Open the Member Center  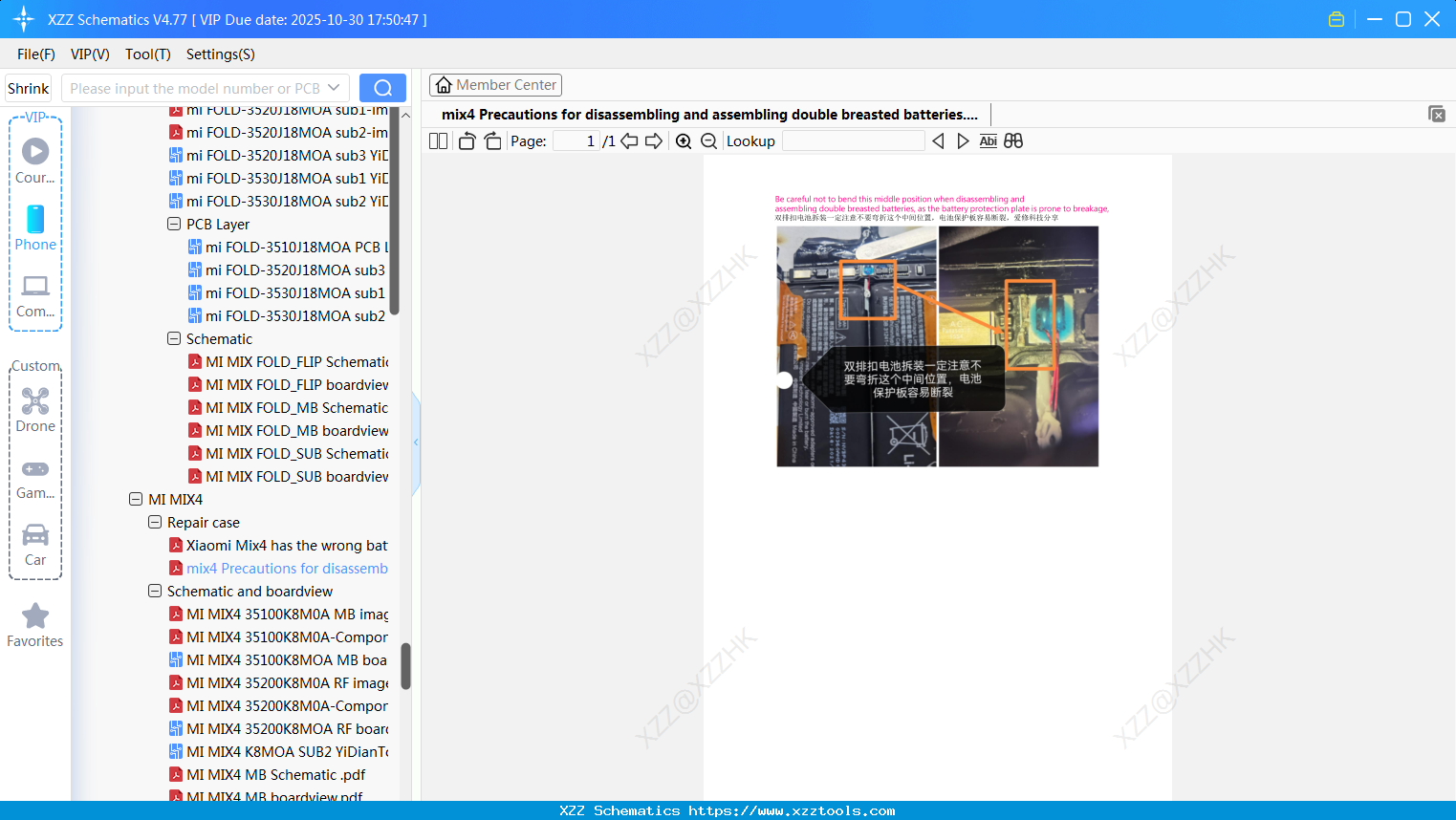point(495,85)
